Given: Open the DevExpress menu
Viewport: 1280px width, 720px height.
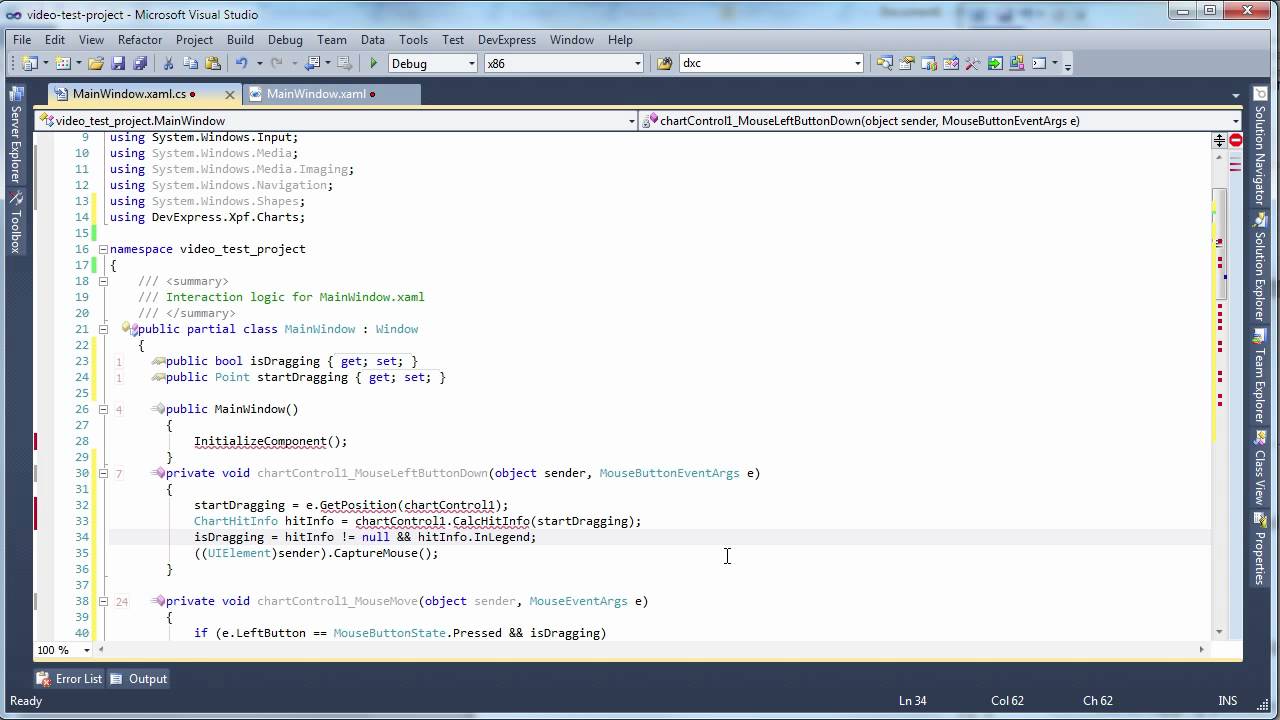Looking at the screenshot, I should [507, 40].
